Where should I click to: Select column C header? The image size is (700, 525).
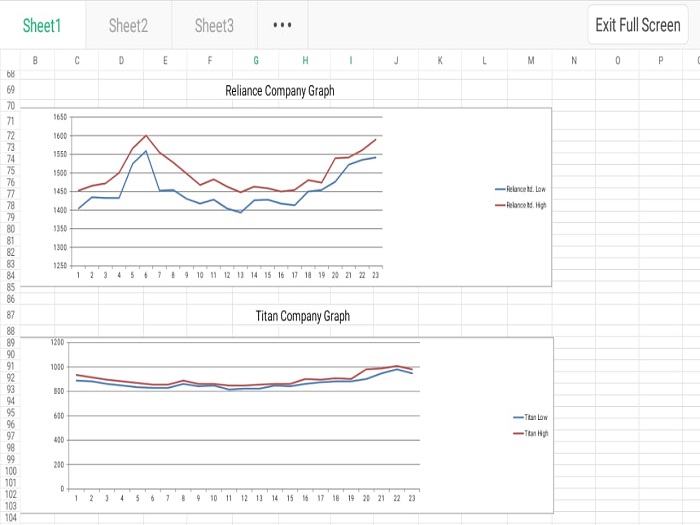pyautogui.click(x=77, y=60)
